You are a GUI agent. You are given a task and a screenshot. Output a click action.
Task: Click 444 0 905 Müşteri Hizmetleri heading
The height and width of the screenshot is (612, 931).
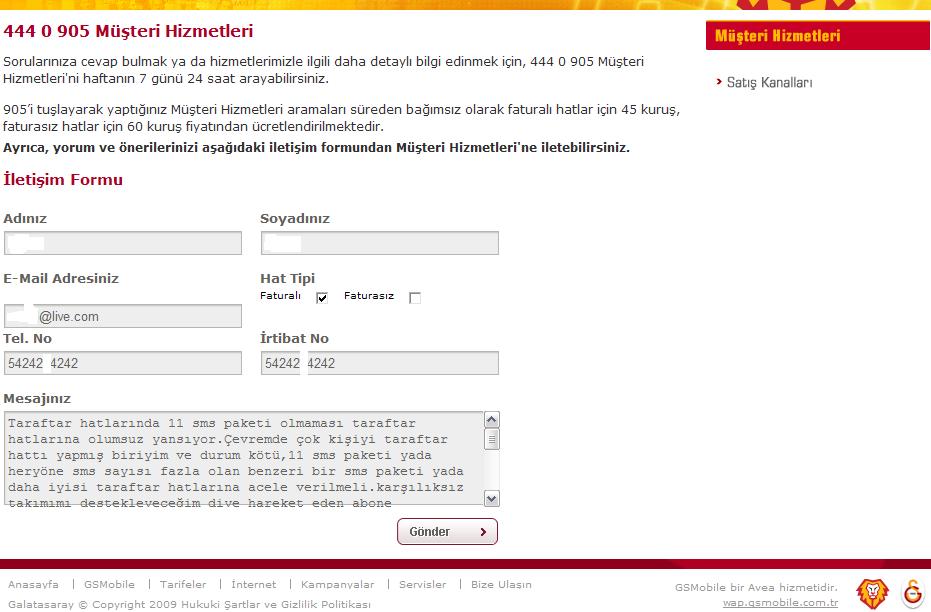coord(128,31)
